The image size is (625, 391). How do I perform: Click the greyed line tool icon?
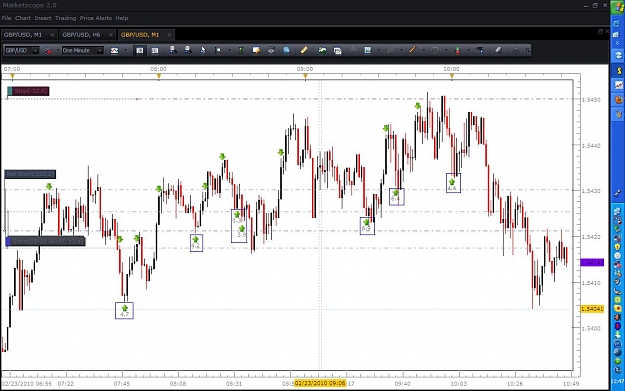pos(390,50)
